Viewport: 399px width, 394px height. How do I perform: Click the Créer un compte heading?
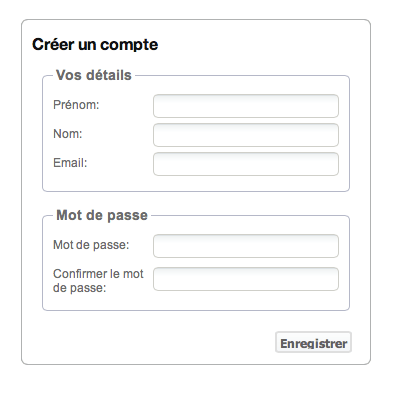pos(95,45)
